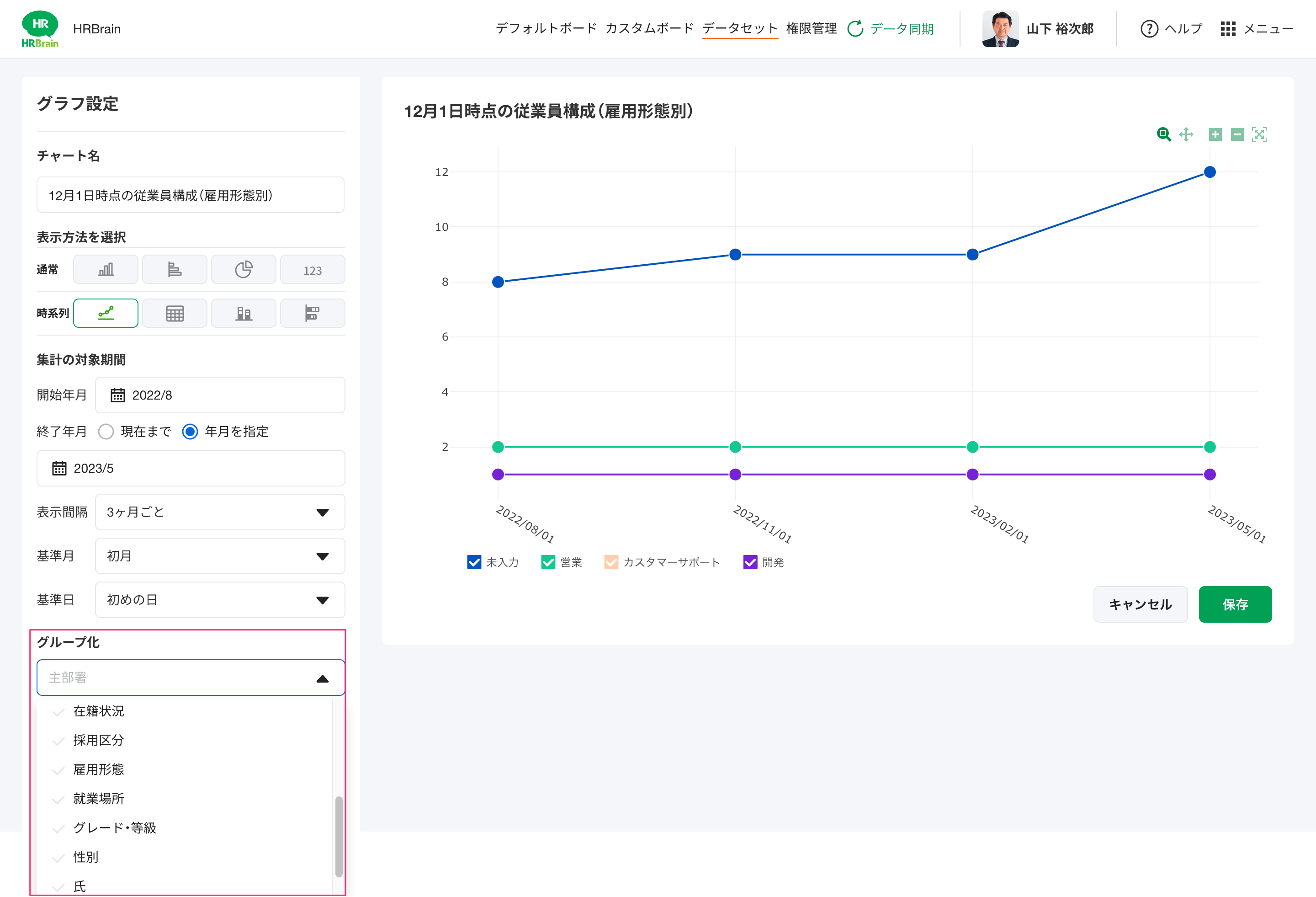Open the カスタムボード tab

(x=649, y=28)
